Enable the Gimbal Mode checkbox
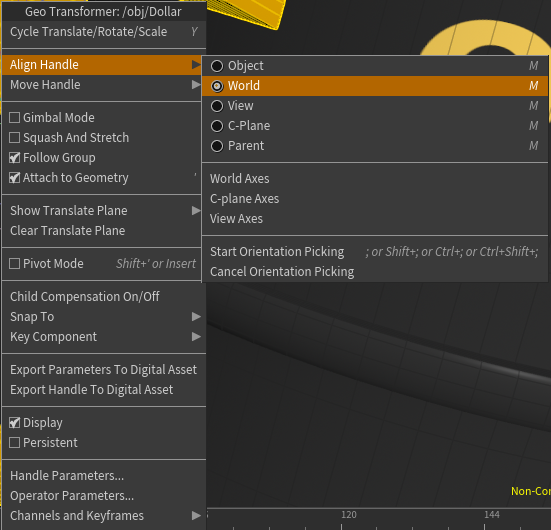 pos(14,118)
